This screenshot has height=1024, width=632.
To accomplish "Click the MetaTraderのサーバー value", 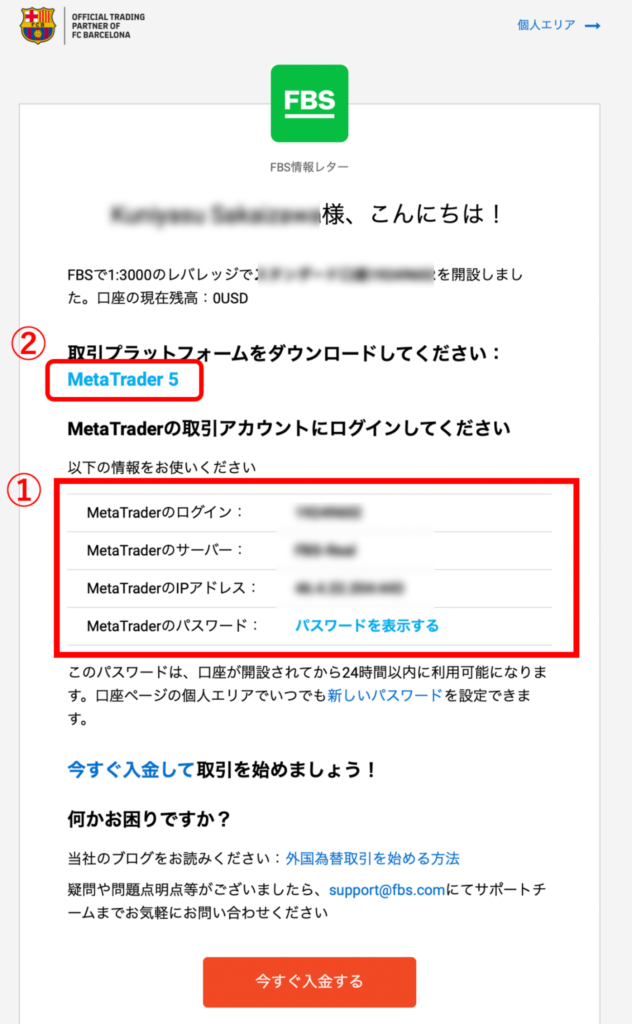I will (x=325, y=551).
